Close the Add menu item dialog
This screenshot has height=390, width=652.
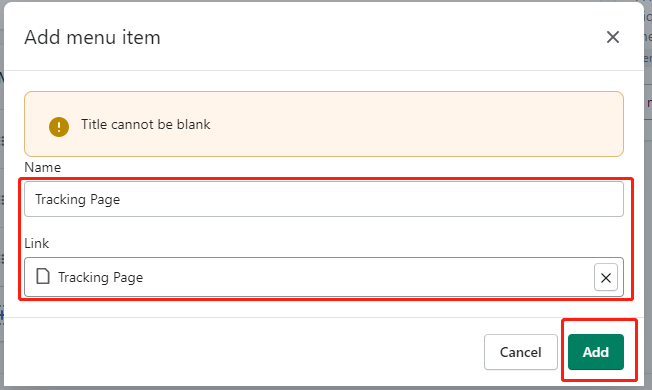(612, 37)
